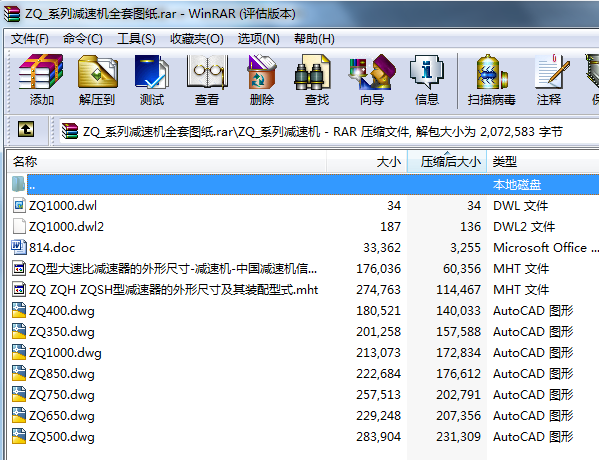Select file name ZQ500.dwg

(62, 437)
